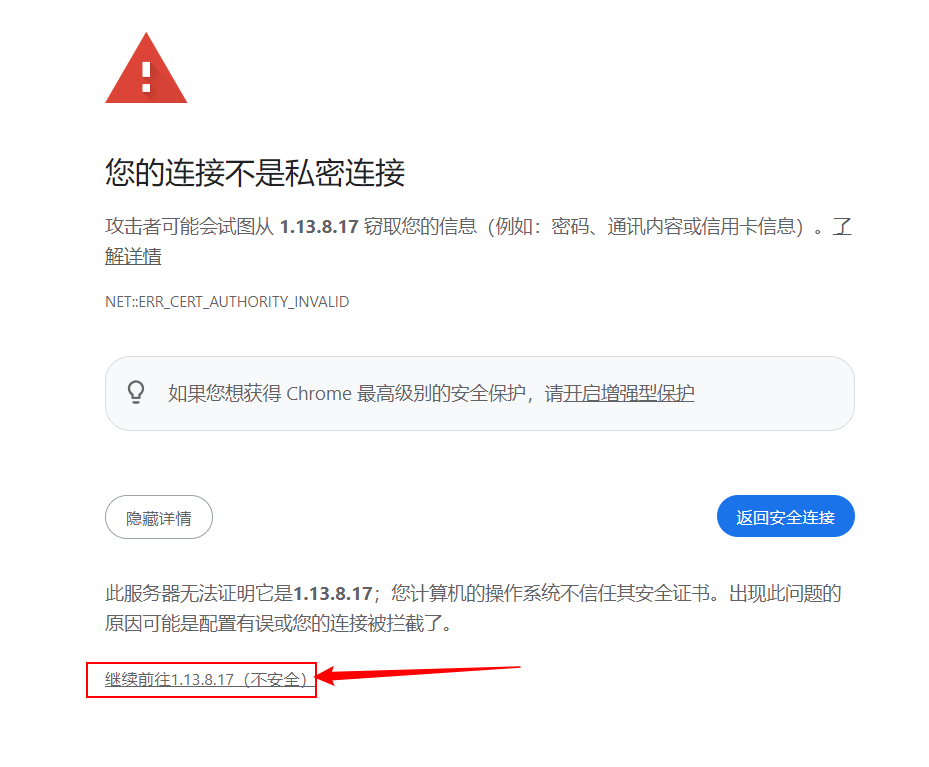929x767 pixels.
Task: Click bold 1.13.8.17 in the server details paragraph
Action: [332, 593]
